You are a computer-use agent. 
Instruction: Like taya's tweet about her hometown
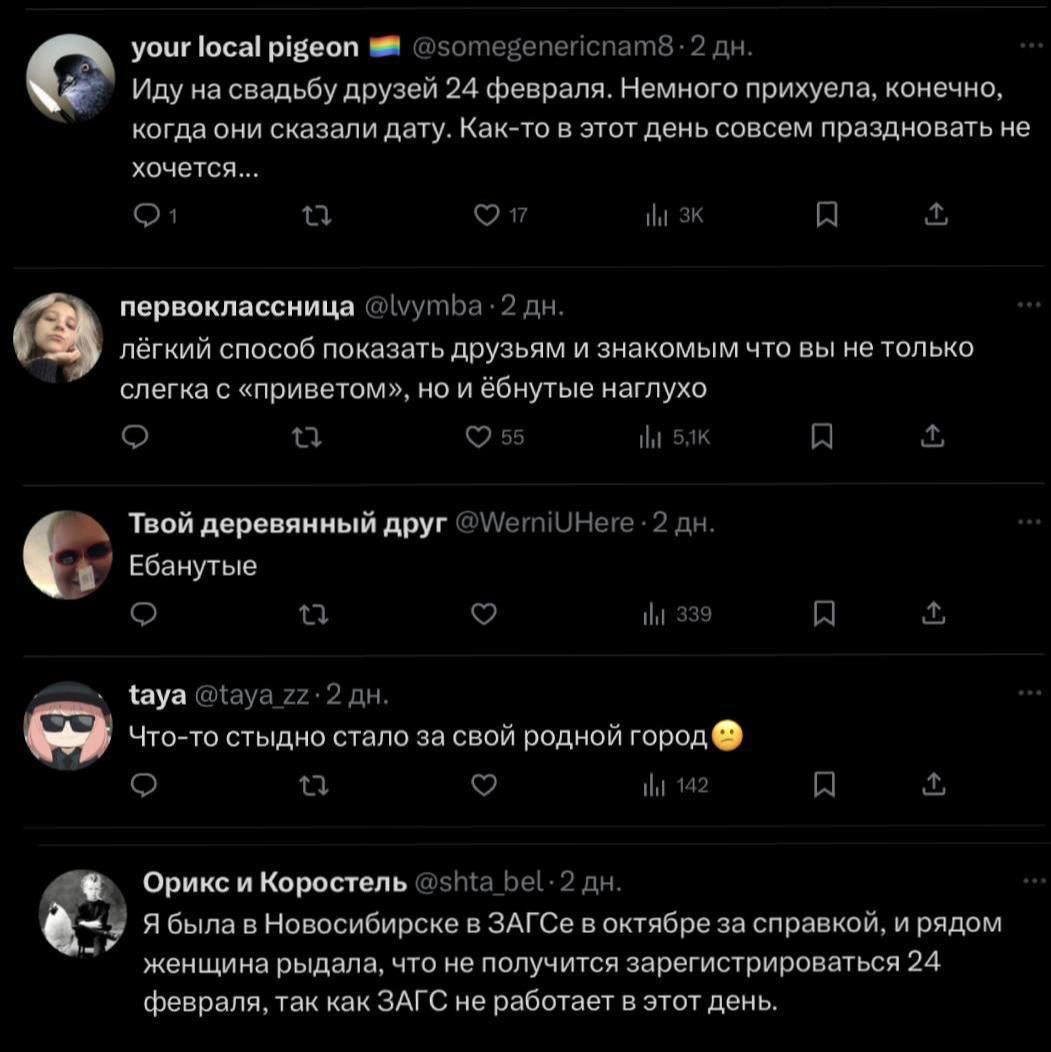click(x=483, y=785)
